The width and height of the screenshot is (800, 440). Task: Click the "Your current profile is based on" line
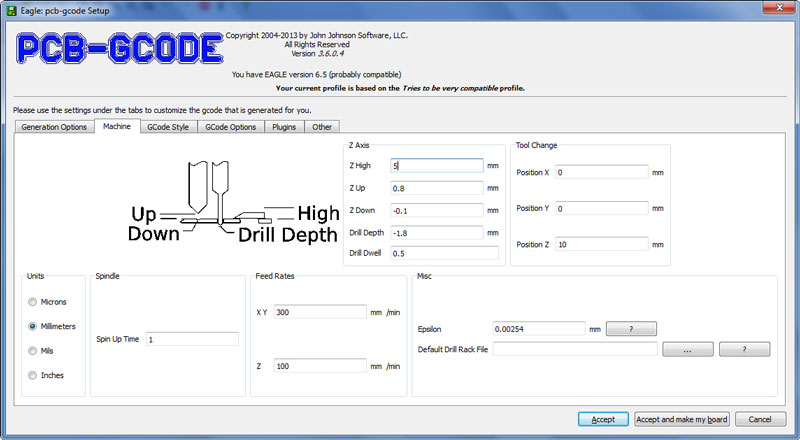(x=400, y=88)
